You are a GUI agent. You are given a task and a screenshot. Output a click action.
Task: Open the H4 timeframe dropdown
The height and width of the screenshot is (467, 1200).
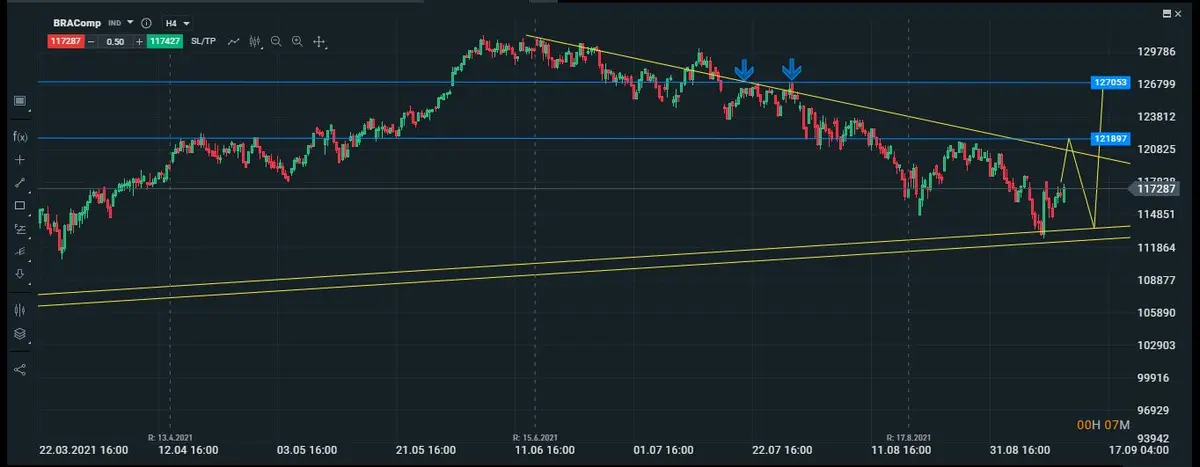tap(178, 22)
